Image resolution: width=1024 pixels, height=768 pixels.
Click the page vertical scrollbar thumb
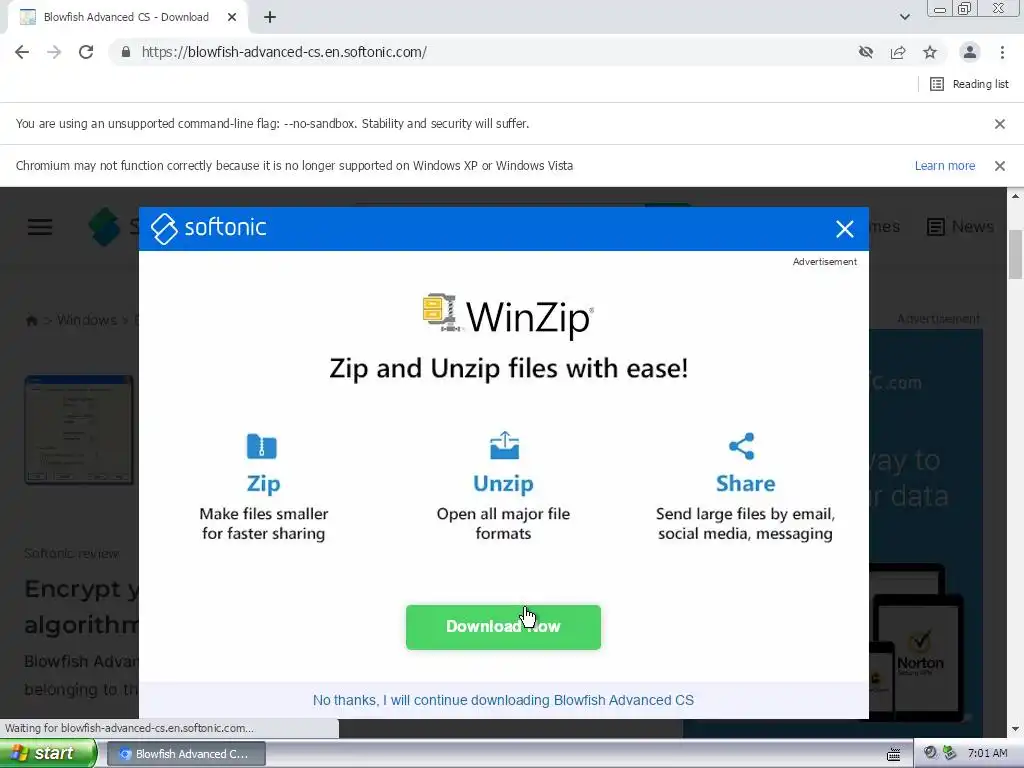click(x=1016, y=255)
